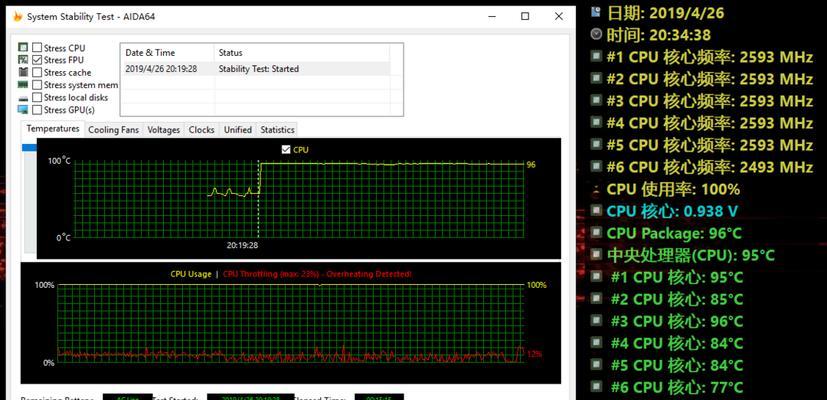Click the Status column header
Viewport: 827px width, 400px height.
(302, 53)
